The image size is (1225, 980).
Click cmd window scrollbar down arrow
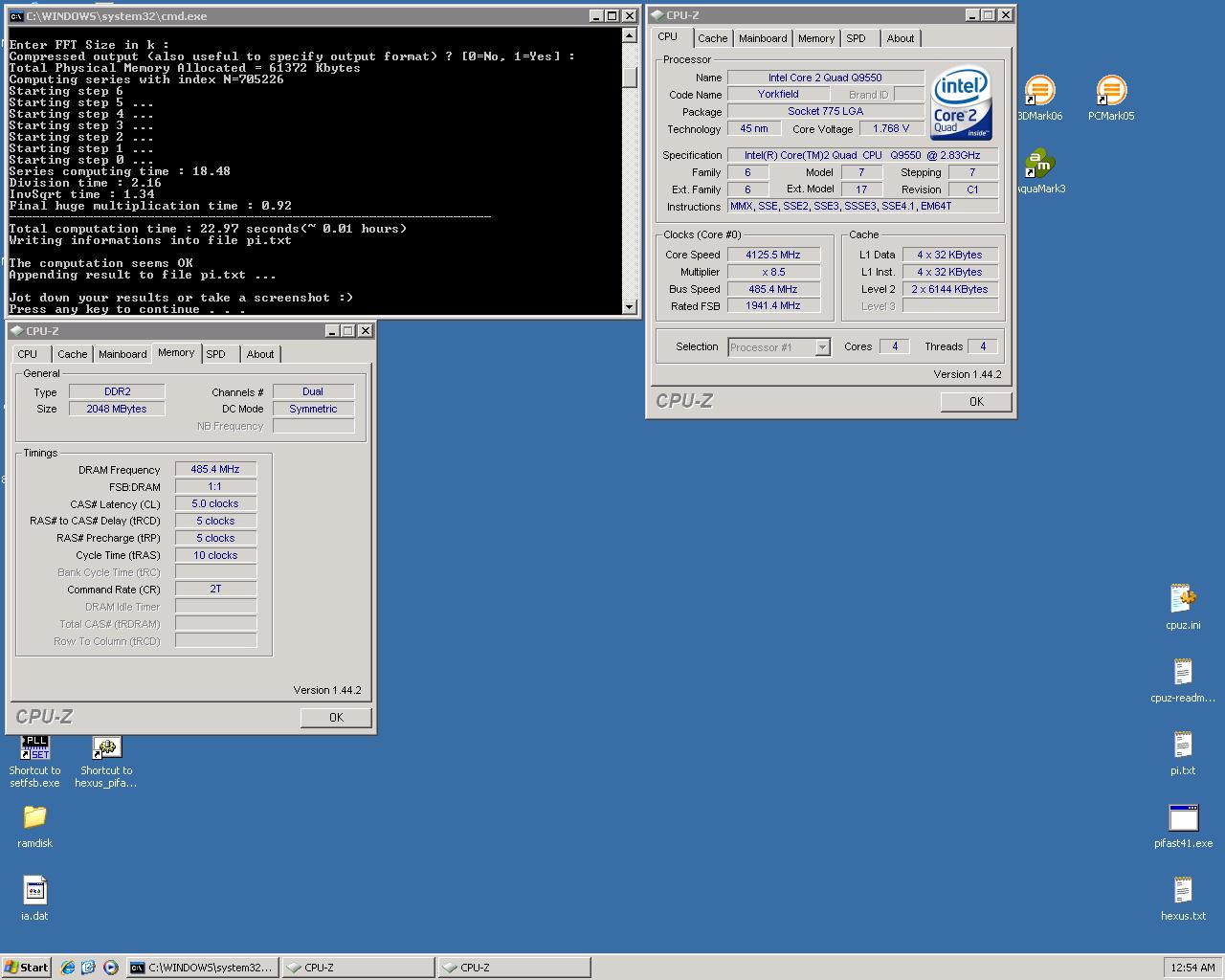(x=629, y=306)
